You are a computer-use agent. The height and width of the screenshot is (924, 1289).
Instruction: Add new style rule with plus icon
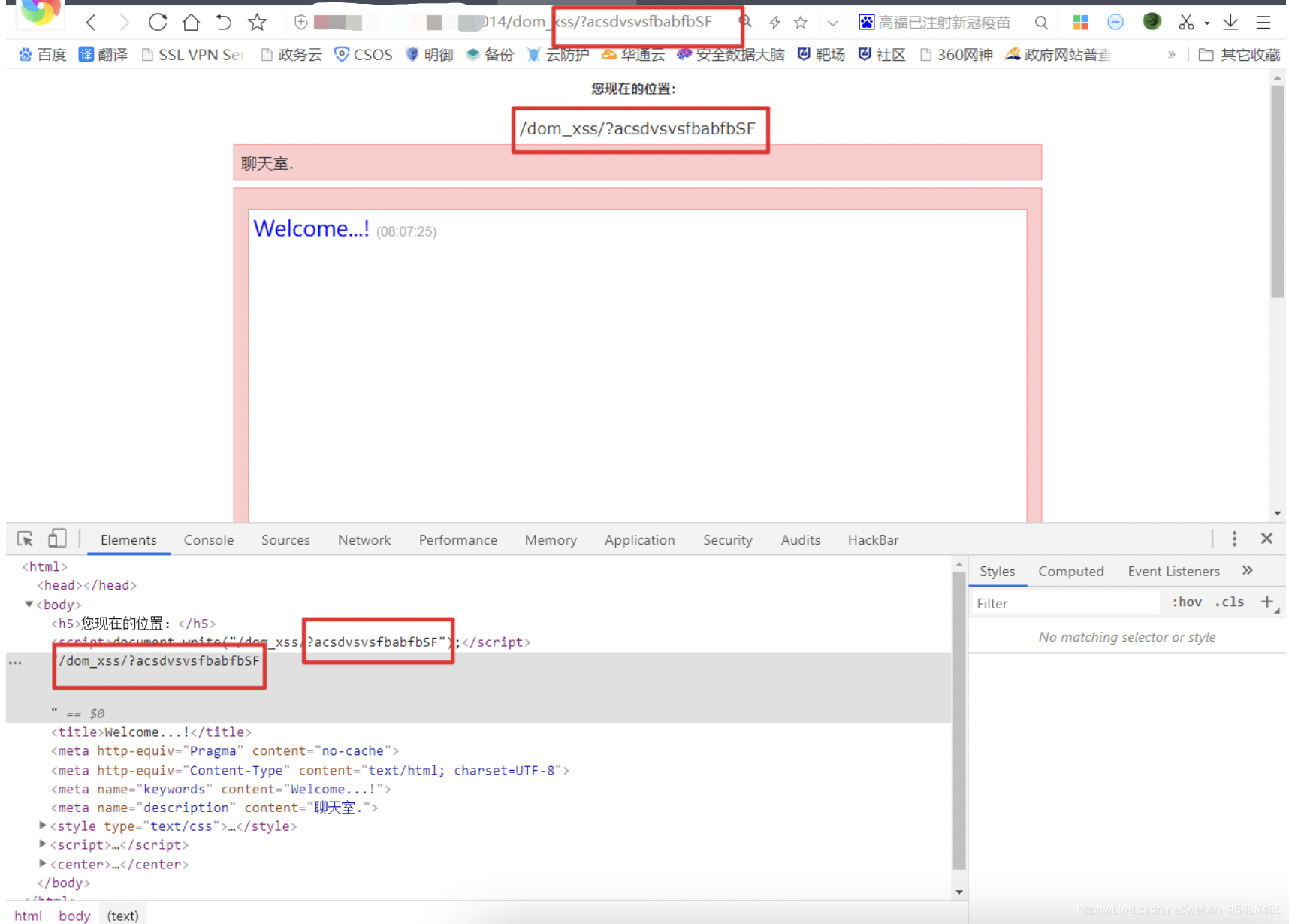pyautogui.click(x=1267, y=602)
